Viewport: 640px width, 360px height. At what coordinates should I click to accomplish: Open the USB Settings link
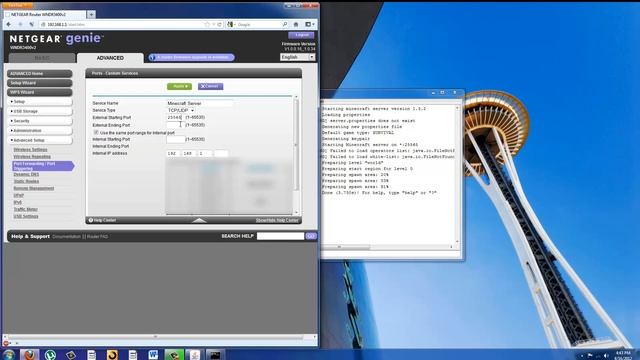26,216
